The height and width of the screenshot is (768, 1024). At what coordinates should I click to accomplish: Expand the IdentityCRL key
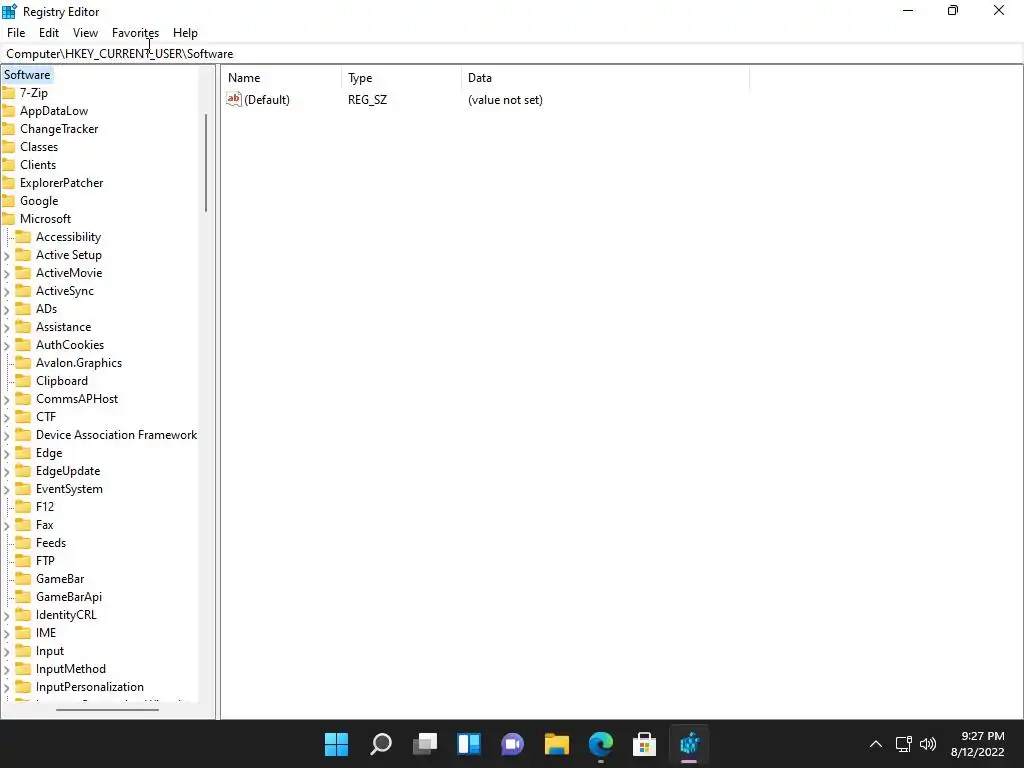click(x=7, y=615)
